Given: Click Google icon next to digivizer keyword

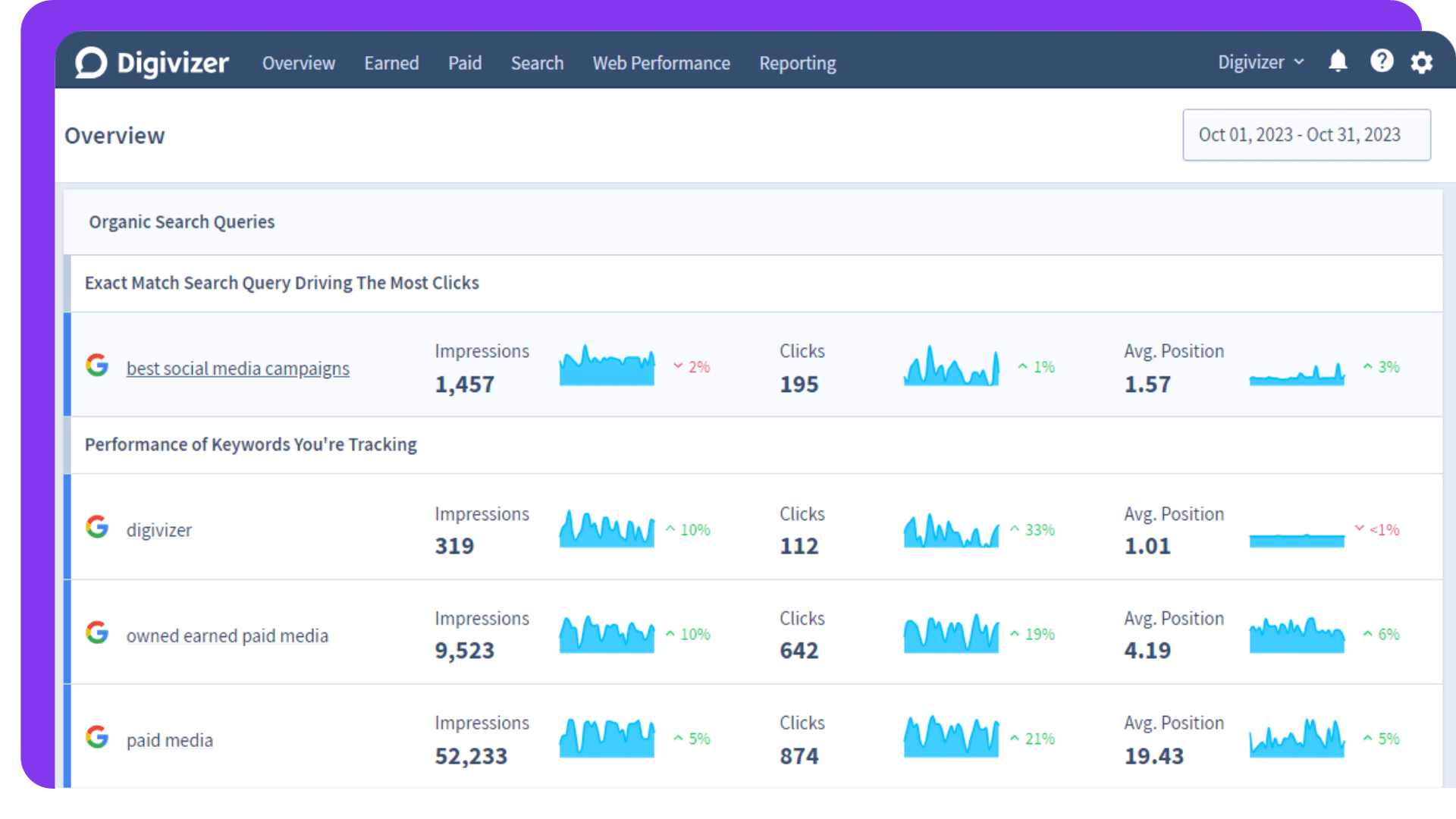Looking at the screenshot, I should 97,527.
